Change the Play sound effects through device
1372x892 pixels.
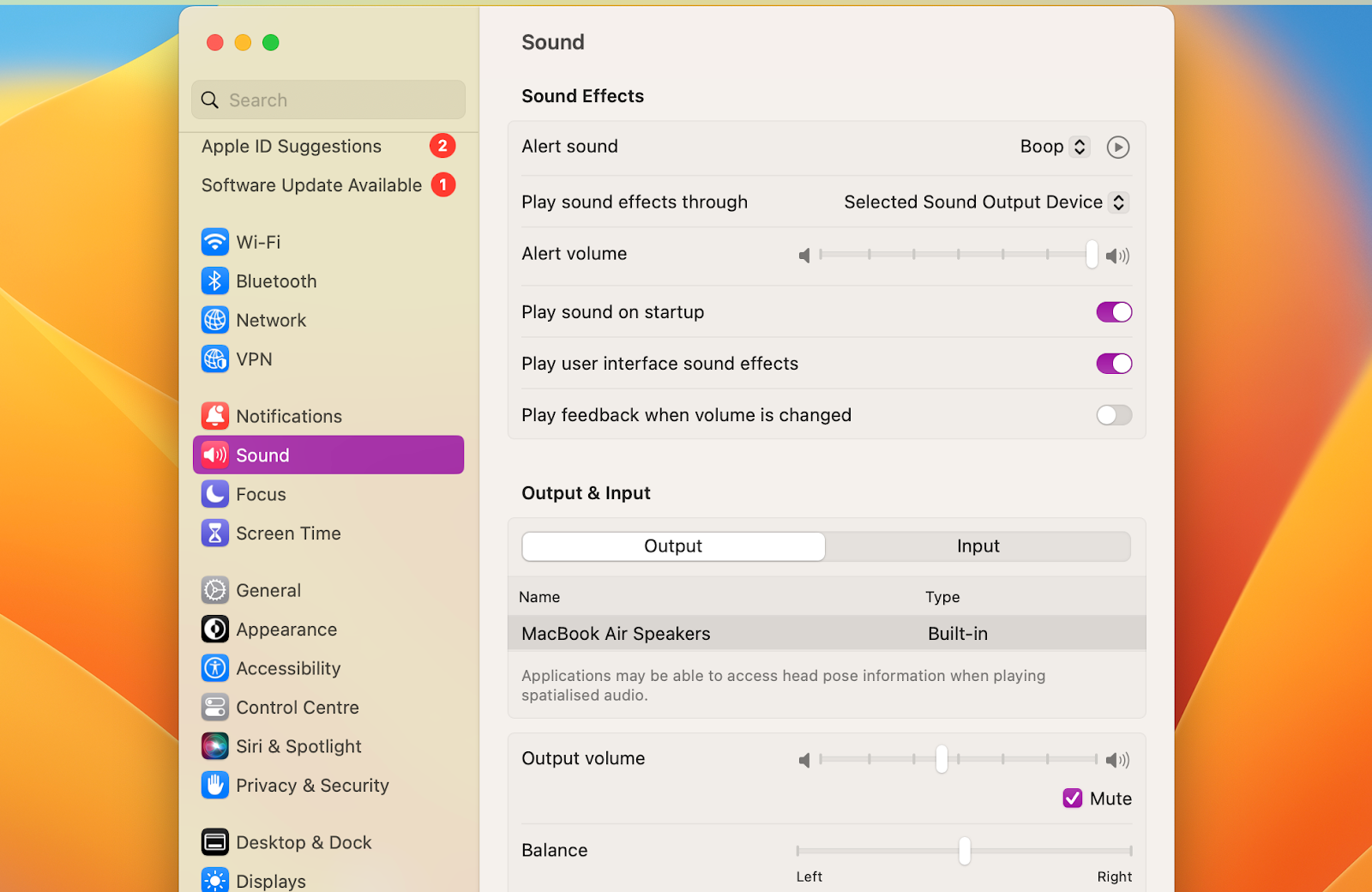pos(1117,202)
